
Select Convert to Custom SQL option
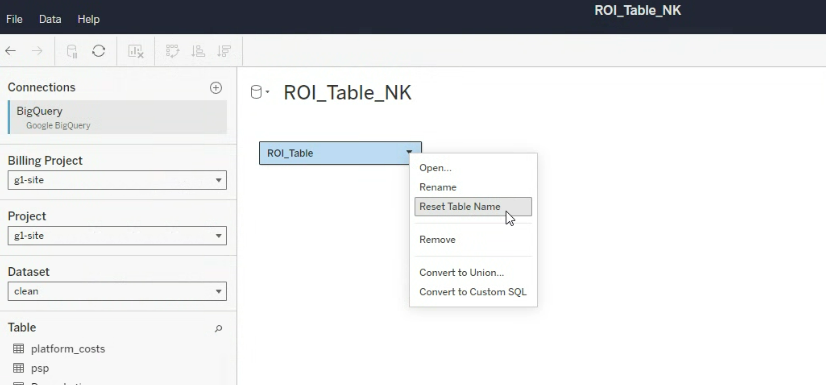point(473,292)
